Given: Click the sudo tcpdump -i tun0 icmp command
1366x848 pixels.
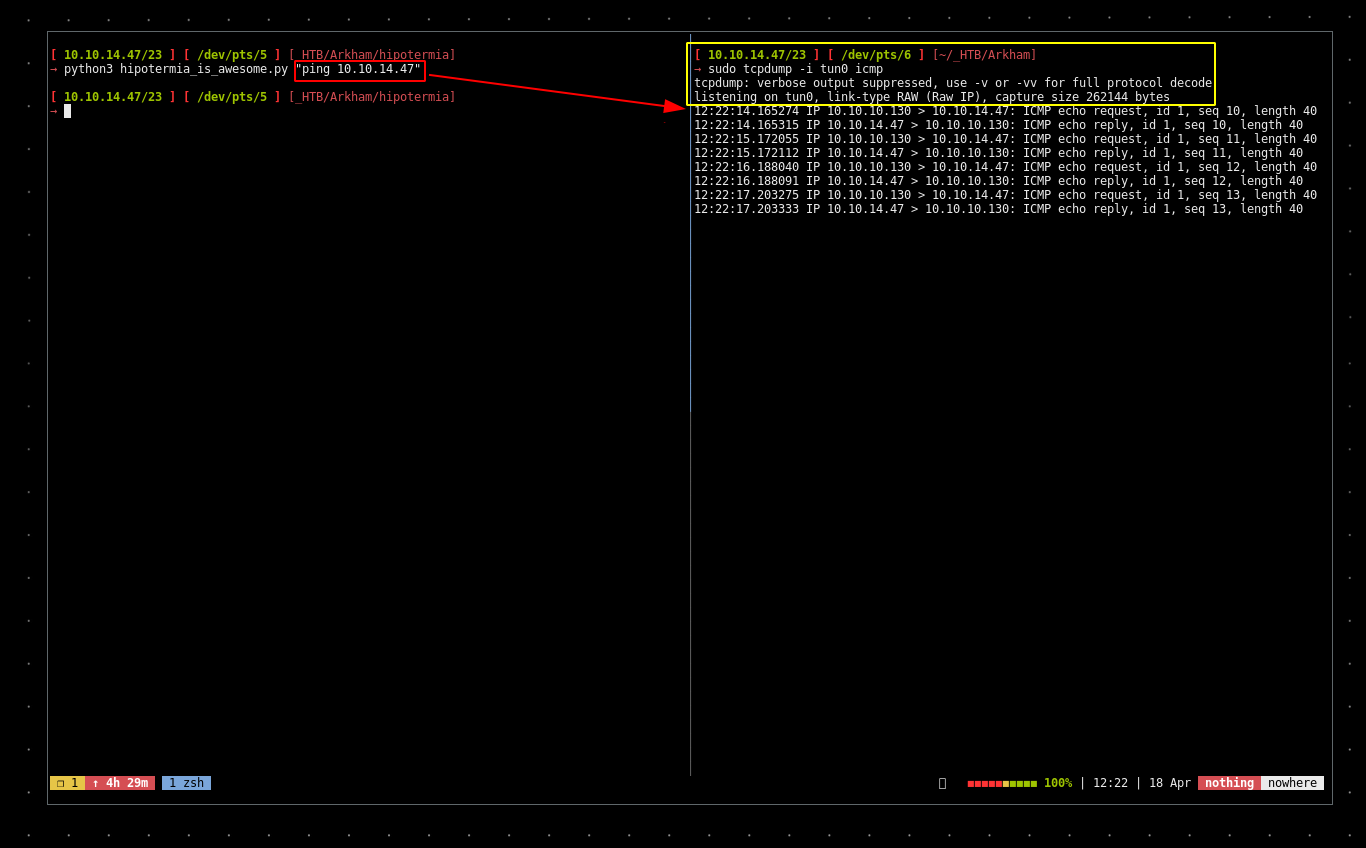Looking at the screenshot, I should coord(795,69).
